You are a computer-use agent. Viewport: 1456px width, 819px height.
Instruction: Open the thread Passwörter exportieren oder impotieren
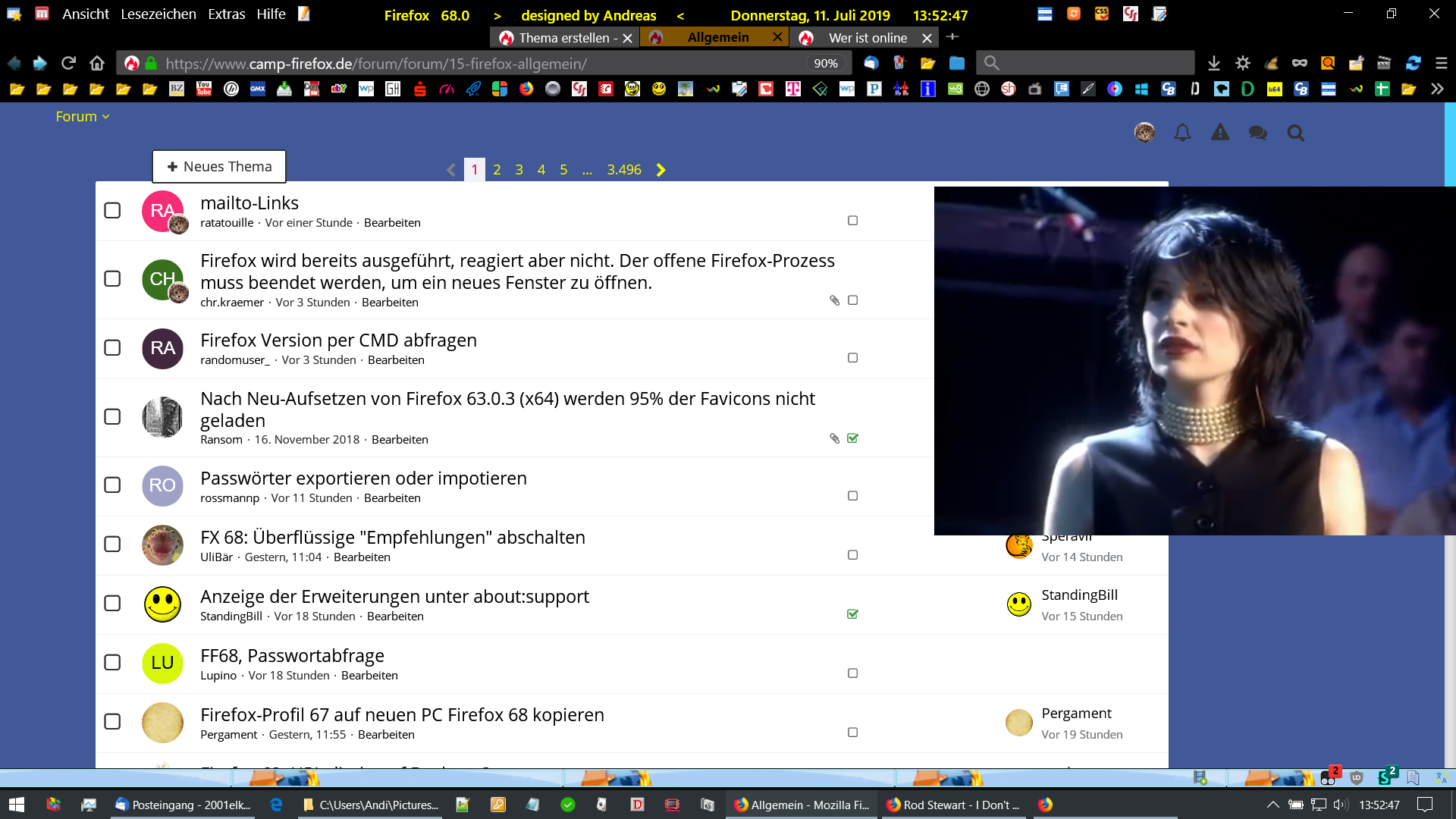(363, 479)
